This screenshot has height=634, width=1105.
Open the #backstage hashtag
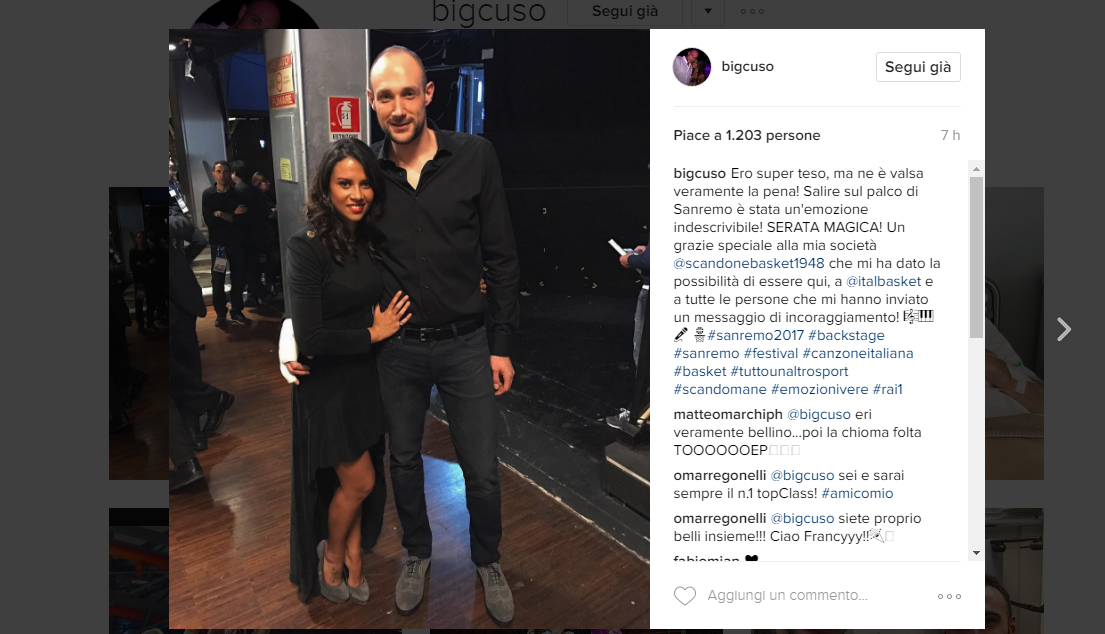[x=846, y=335]
